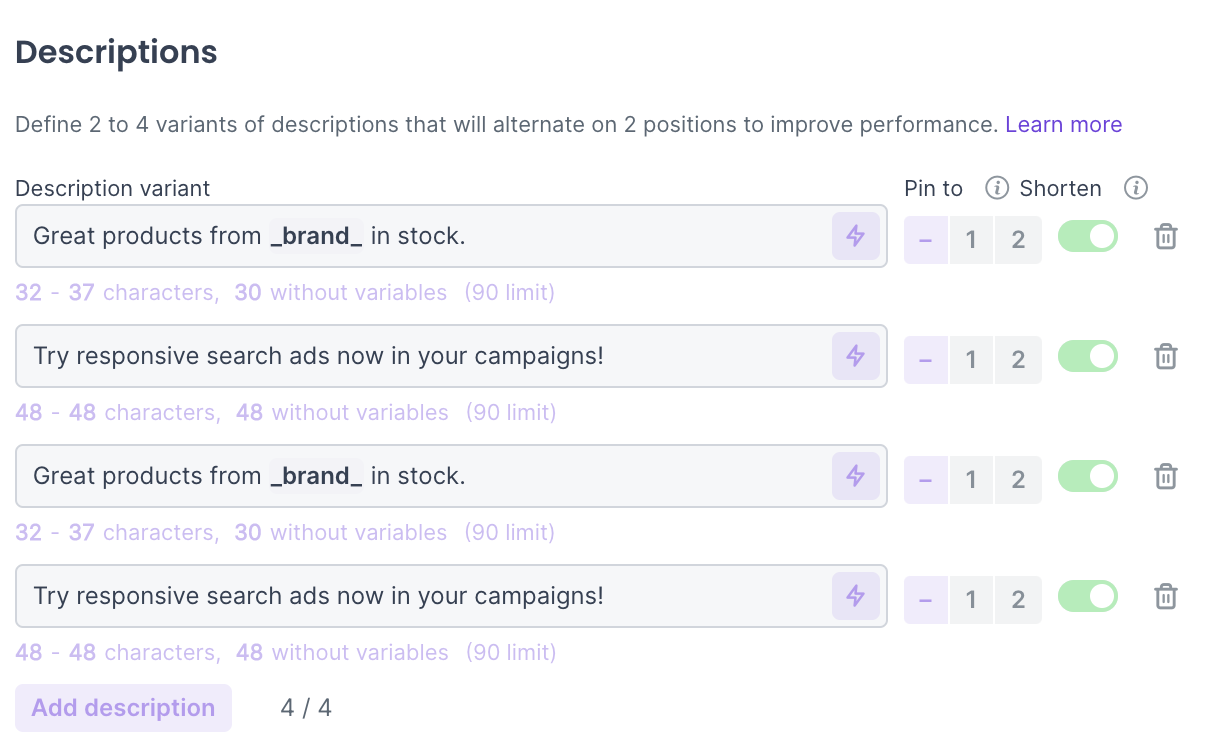This screenshot has height=746, width=1208.
Task: Click lightning icon in third description field
Action: pyautogui.click(x=855, y=477)
